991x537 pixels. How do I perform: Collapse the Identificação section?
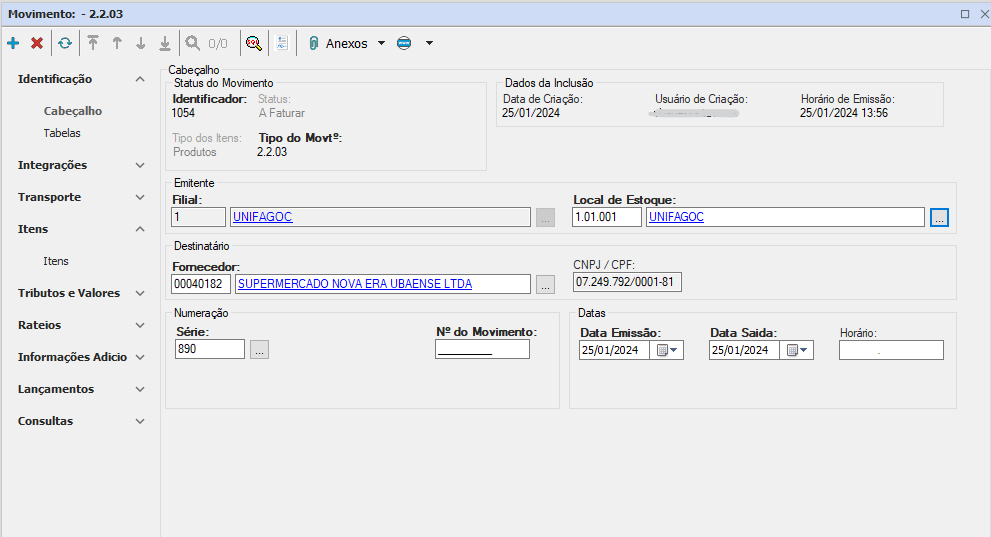tap(140, 79)
